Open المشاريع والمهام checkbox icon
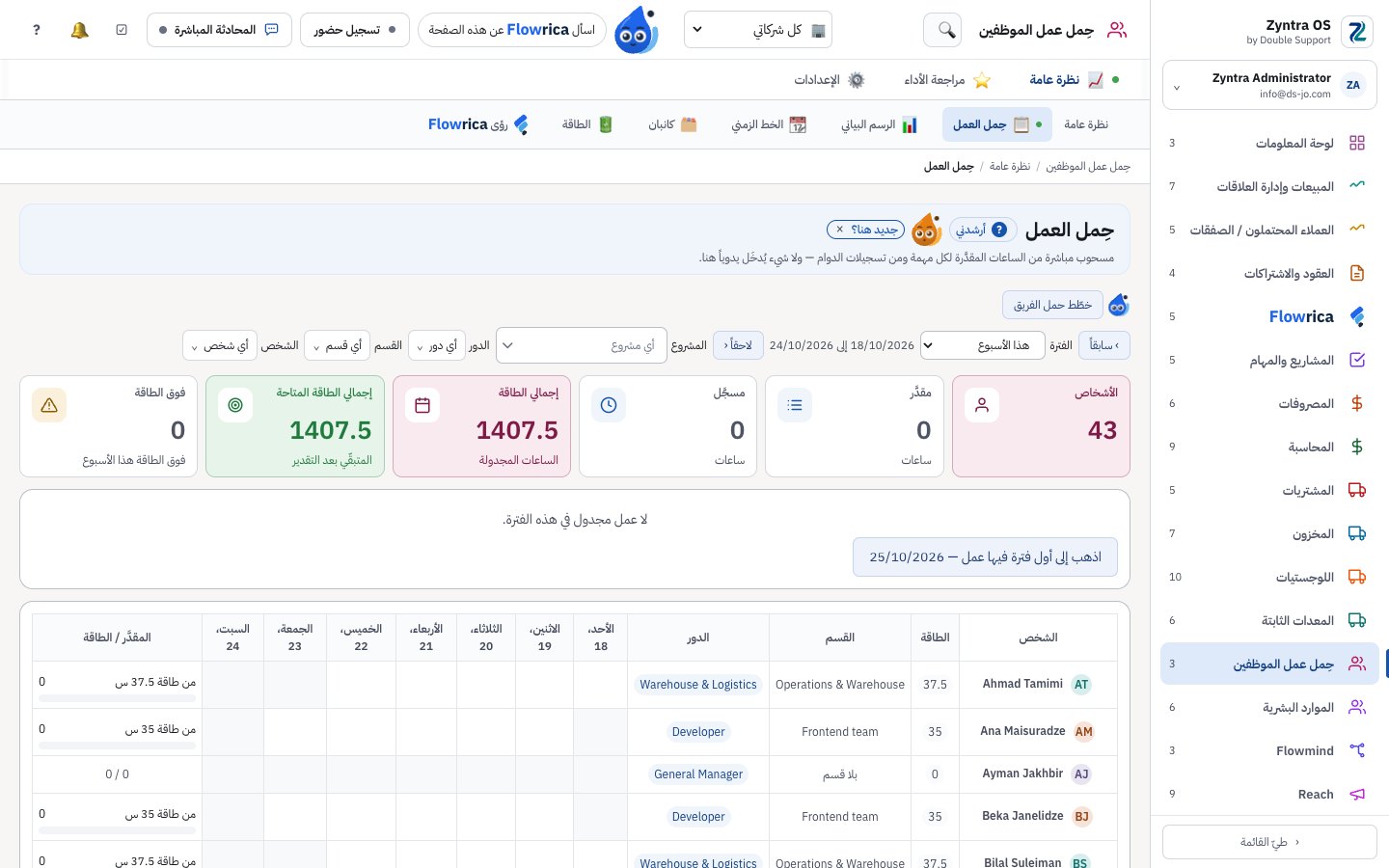 click(1357, 360)
